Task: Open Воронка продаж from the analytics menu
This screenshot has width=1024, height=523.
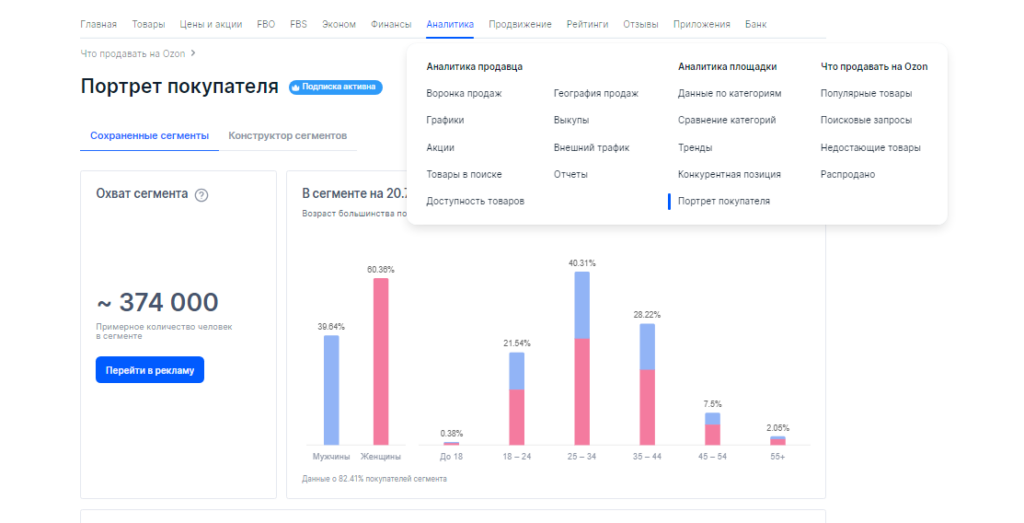Action: (x=463, y=93)
